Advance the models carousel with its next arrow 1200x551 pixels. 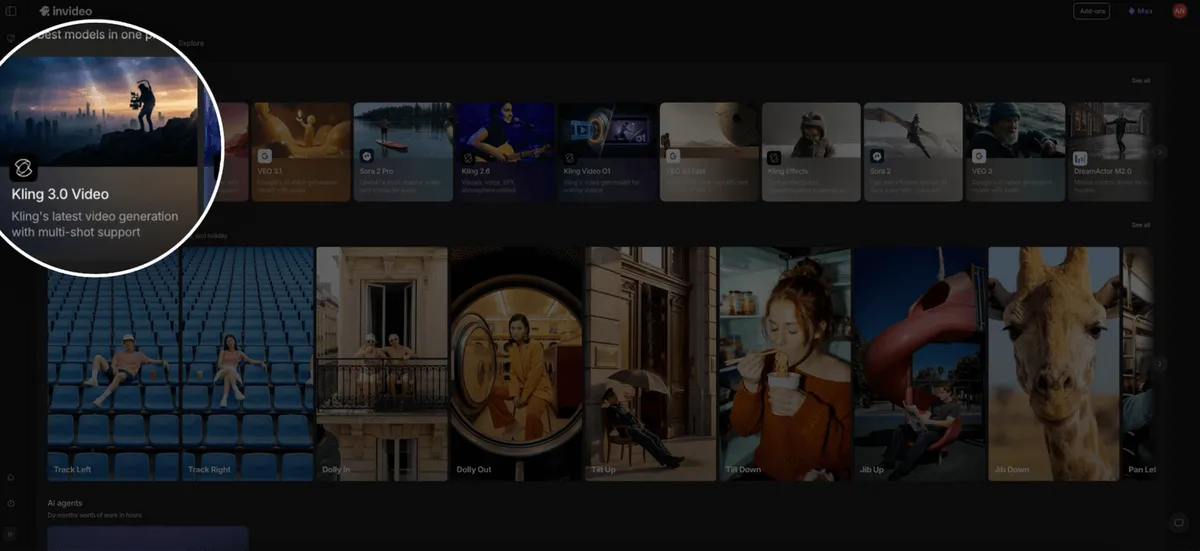click(1160, 152)
